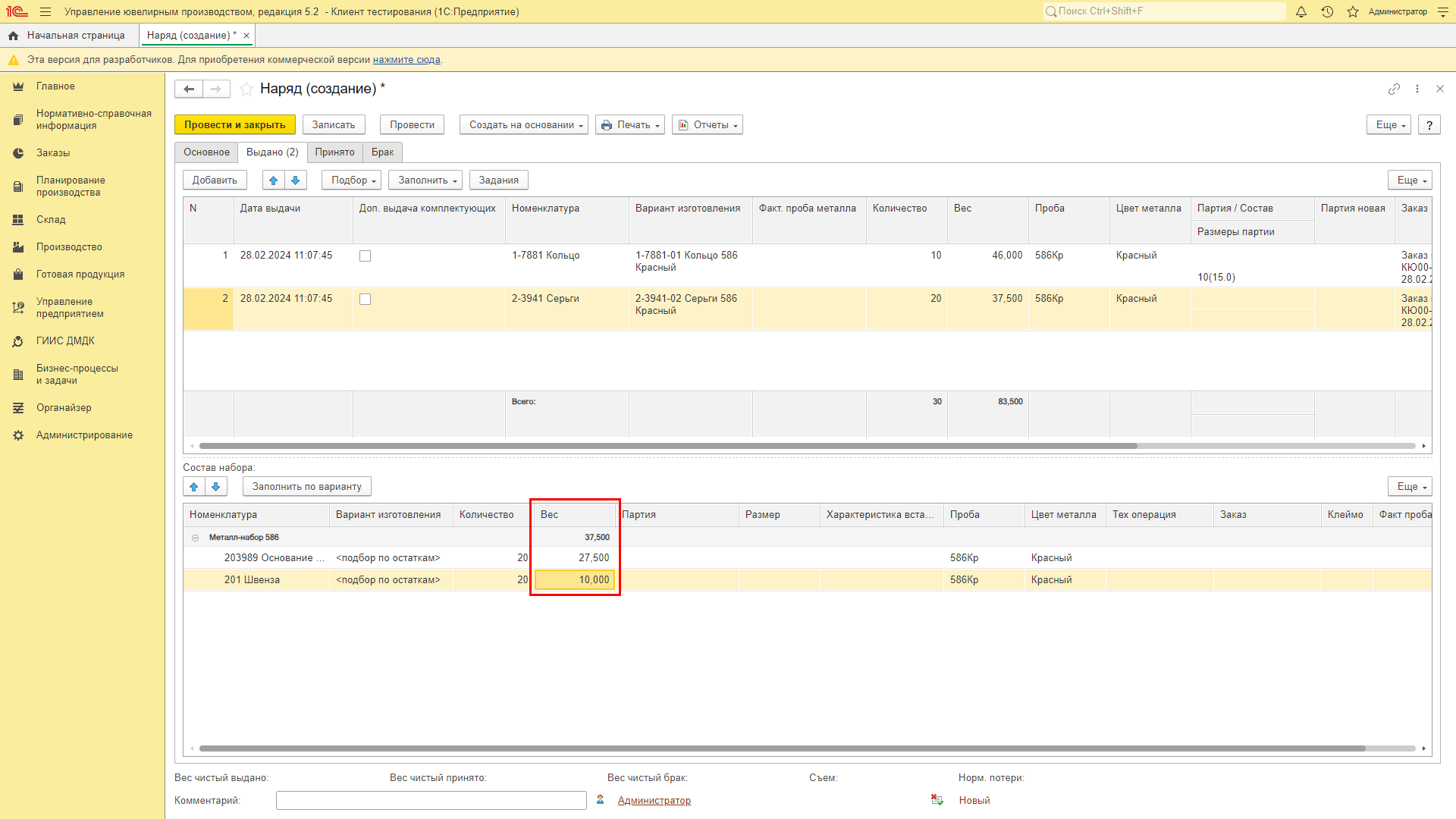The image size is (1456, 819).
Task: Add document to favorites star
Action: [x=246, y=89]
